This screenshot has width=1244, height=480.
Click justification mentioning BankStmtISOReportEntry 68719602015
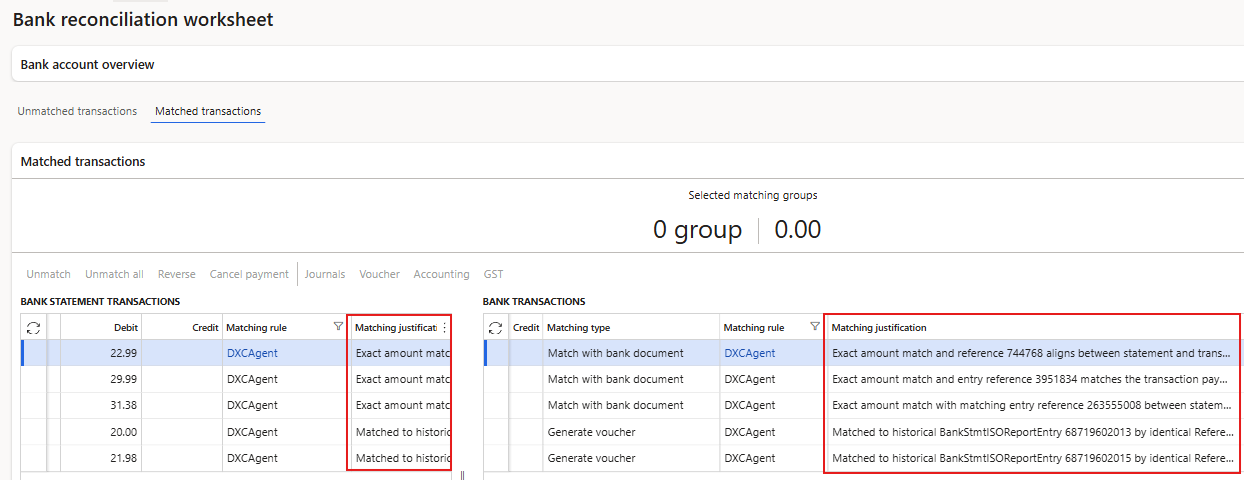click(1033, 458)
